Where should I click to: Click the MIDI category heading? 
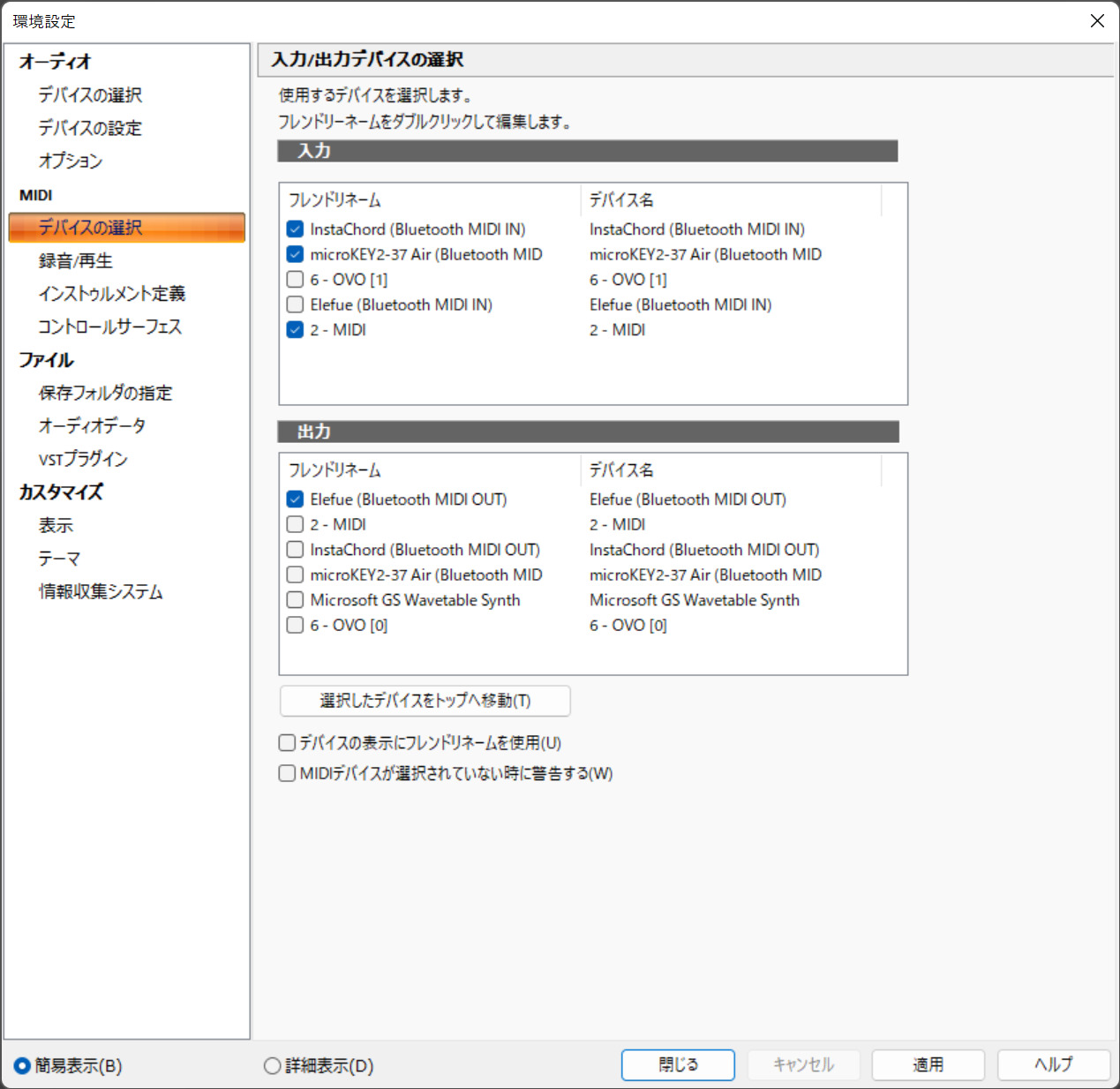click(36, 195)
